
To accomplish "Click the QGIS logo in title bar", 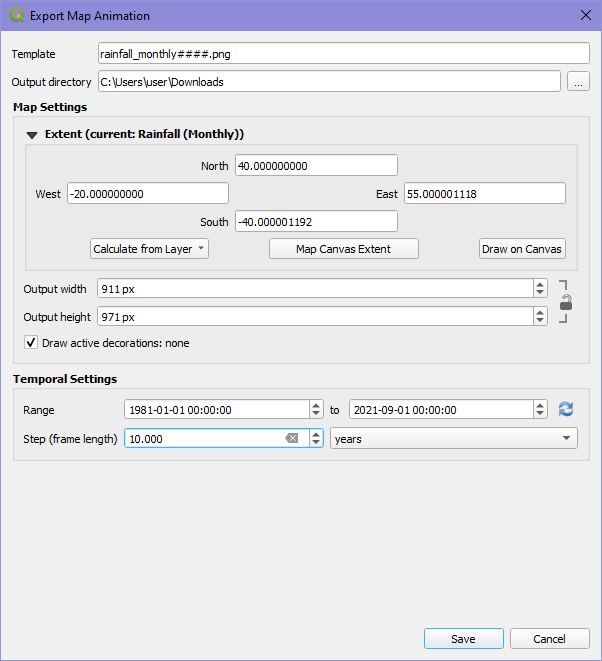I will point(17,16).
